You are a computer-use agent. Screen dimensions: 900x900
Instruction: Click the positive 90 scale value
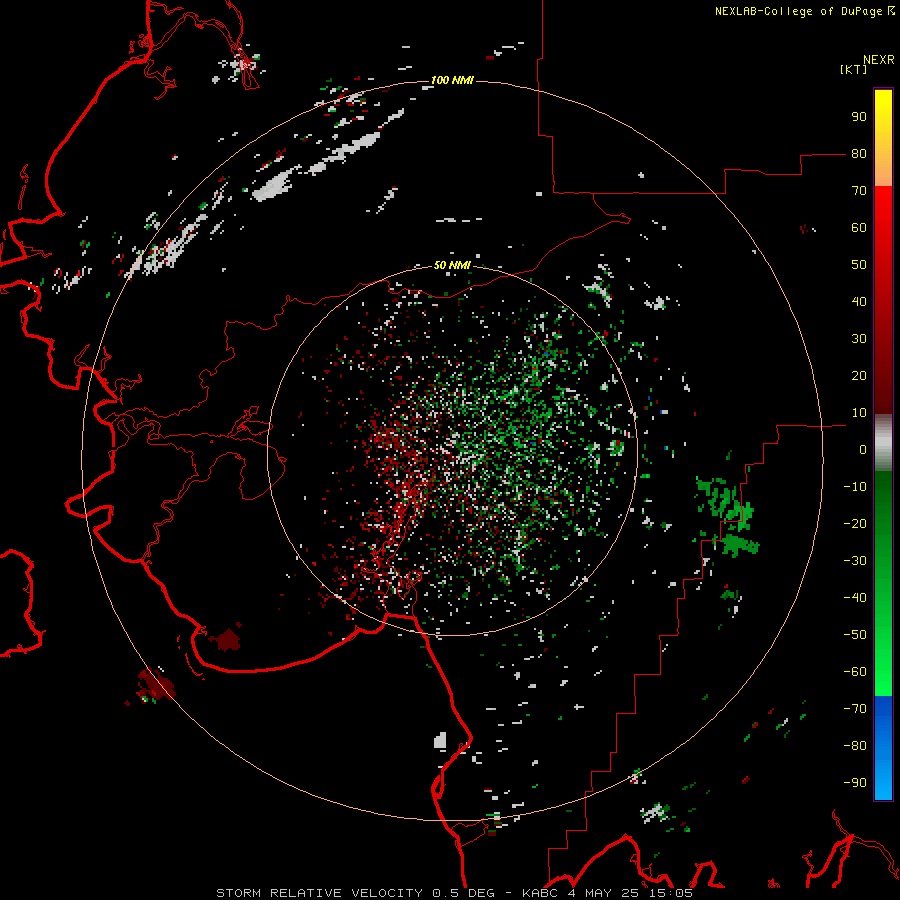859,117
